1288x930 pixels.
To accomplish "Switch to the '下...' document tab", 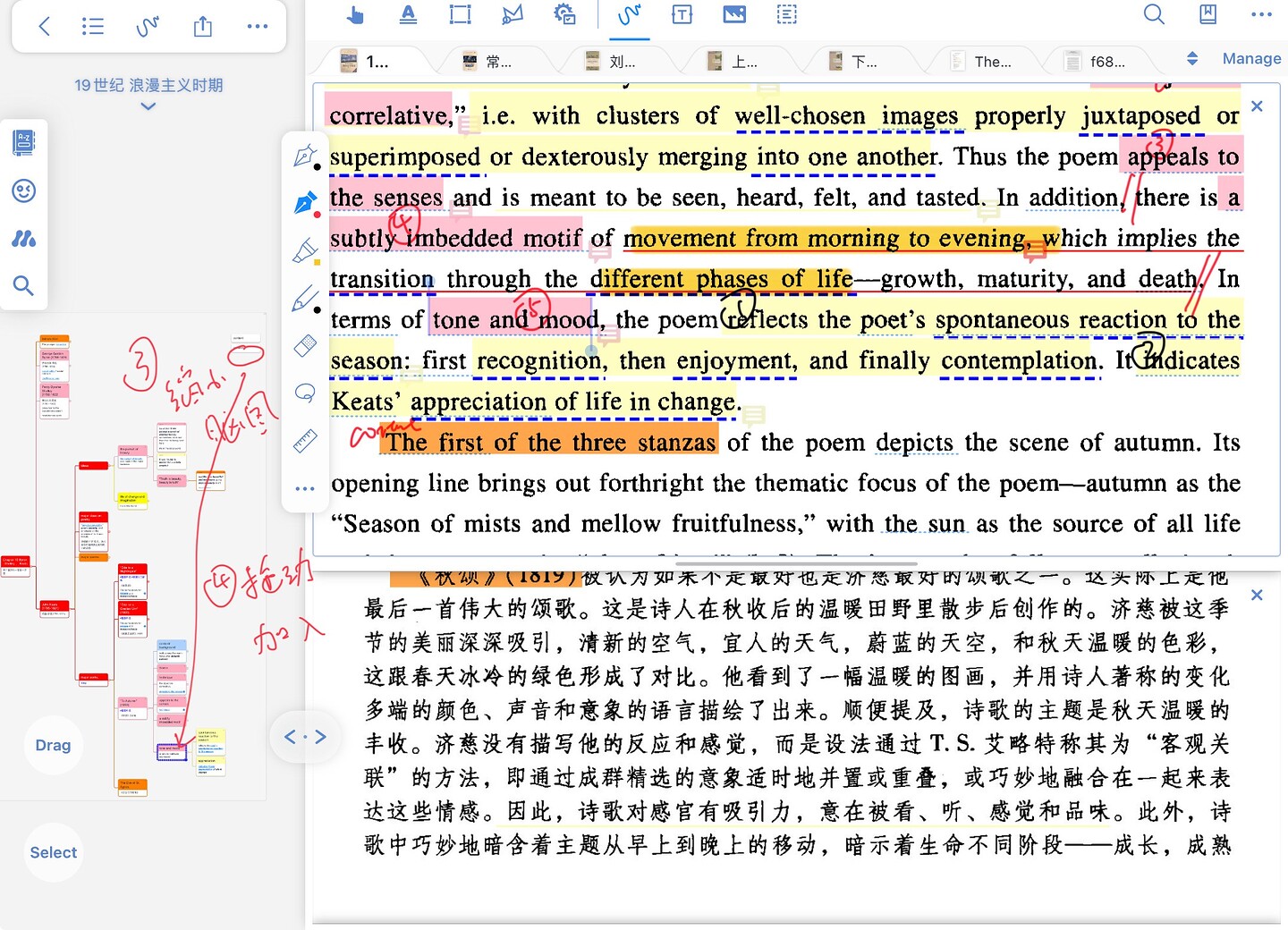I will coord(854,61).
